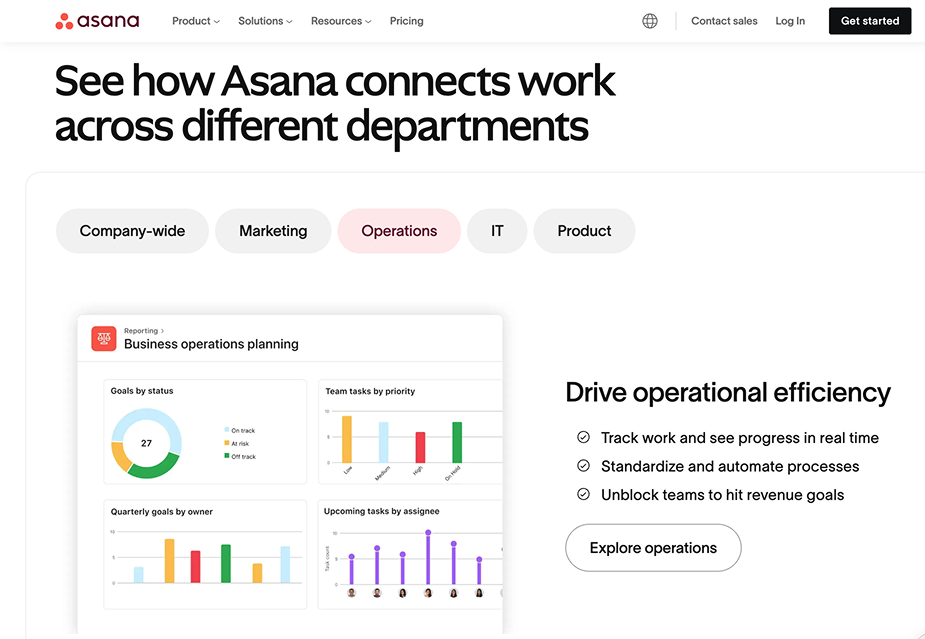Screen dimensions: 925x639
Task: Click the Log In link
Action: (790, 21)
